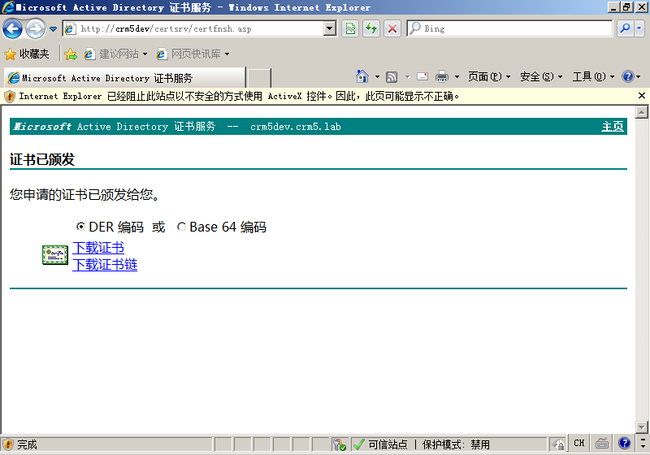Click the certificate image icon
This screenshot has height=455, width=650.
[x=55, y=255]
